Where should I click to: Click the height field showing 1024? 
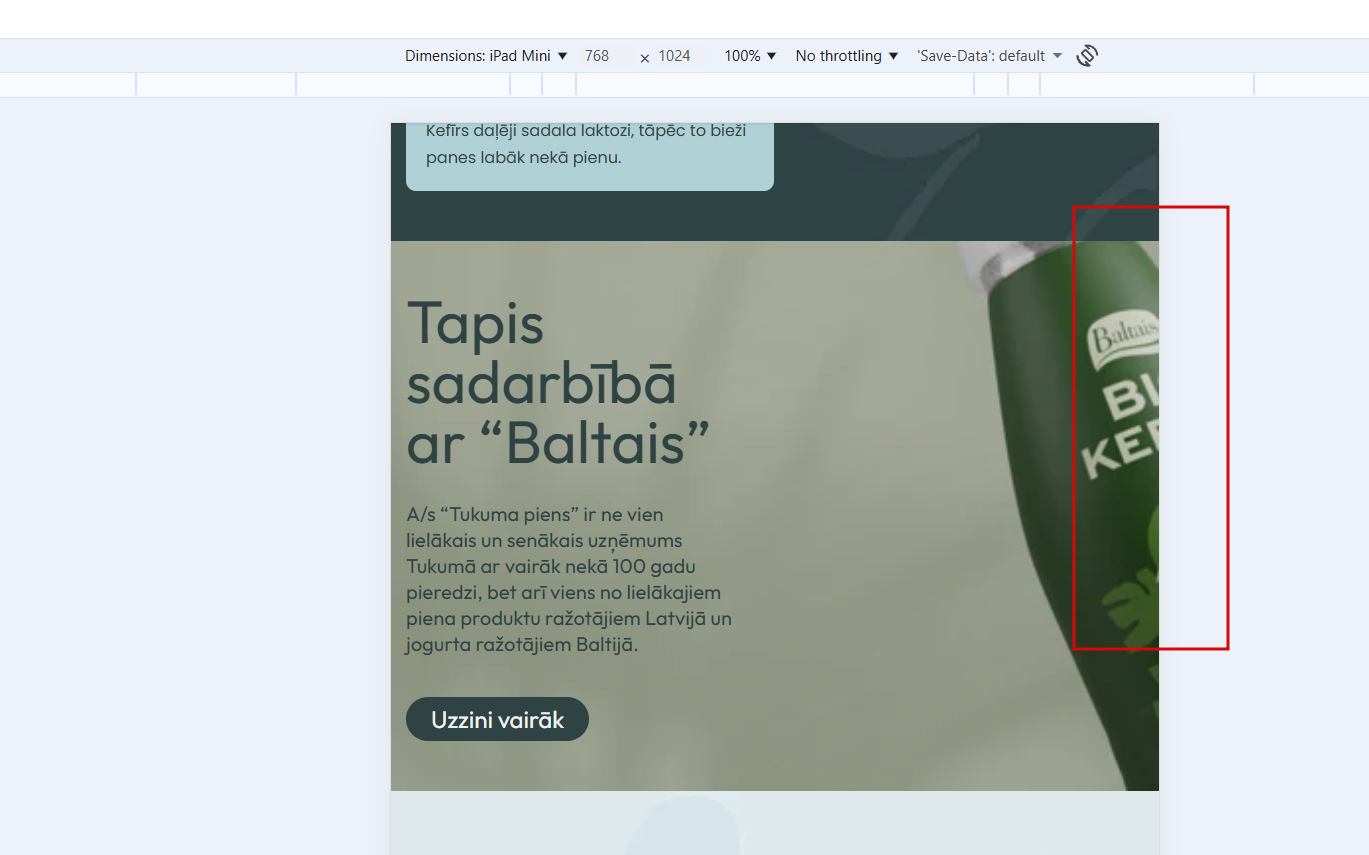tap(677, 56)
